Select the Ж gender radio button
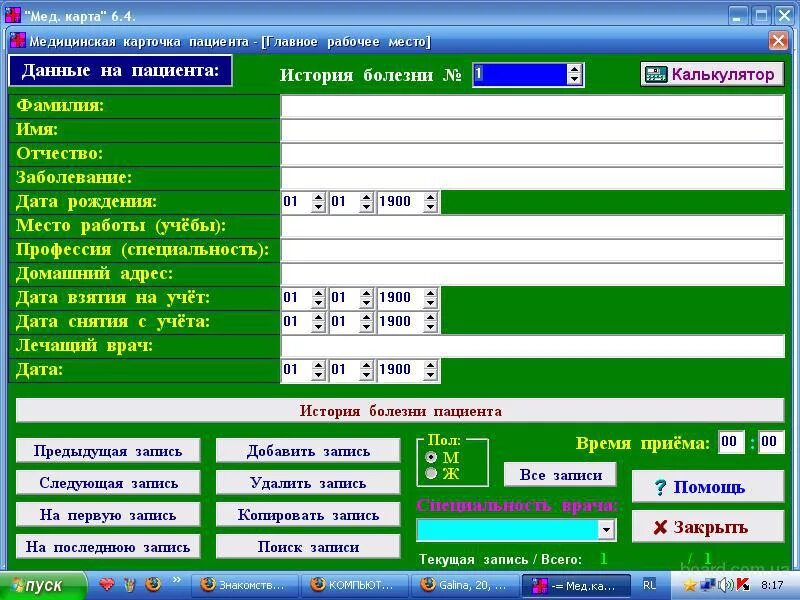The image size is (800, 600). tap(431, 473)
